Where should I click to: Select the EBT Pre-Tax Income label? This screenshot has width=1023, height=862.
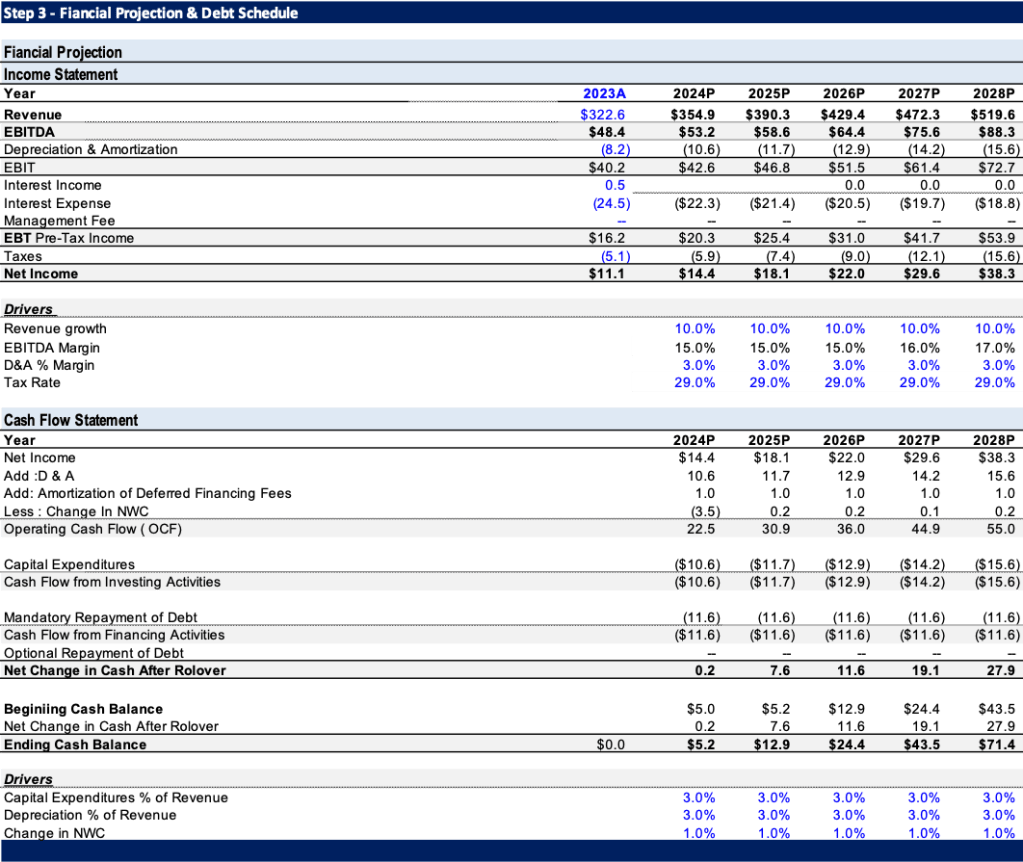coord(69,238)
